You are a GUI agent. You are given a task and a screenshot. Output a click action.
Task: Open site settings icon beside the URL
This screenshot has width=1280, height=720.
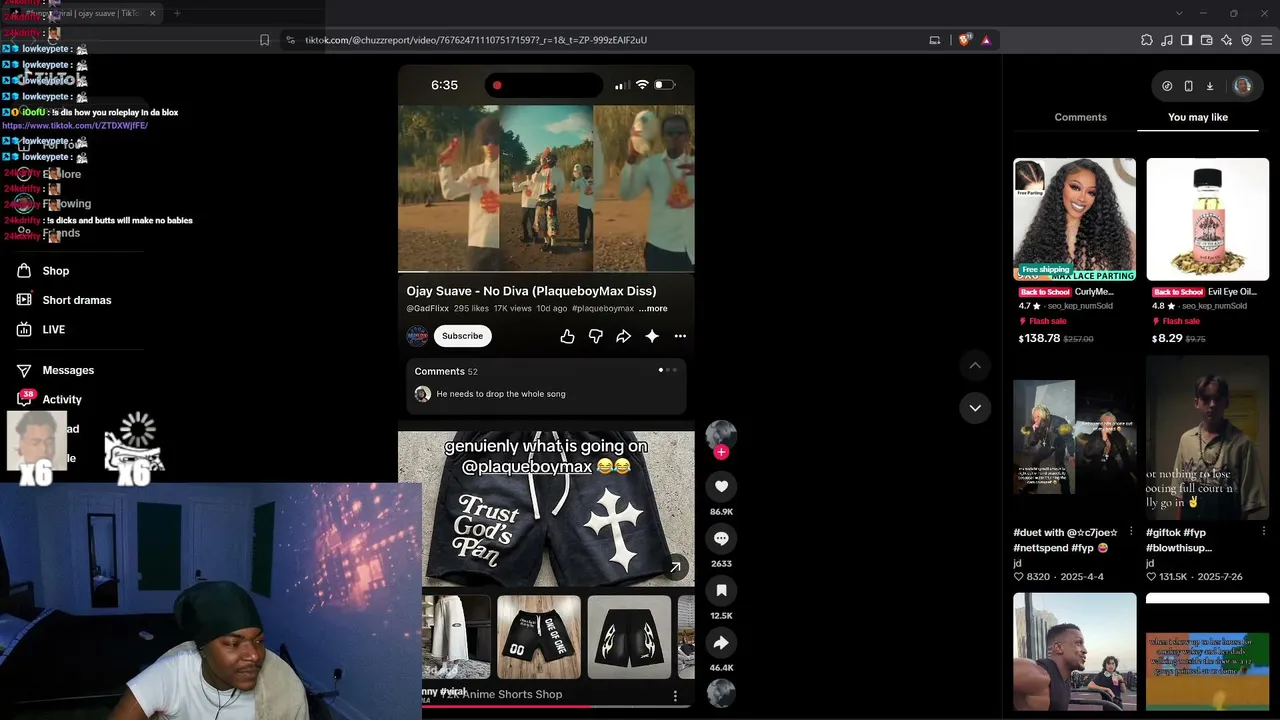pyautogui.click(x=290, y=40)
